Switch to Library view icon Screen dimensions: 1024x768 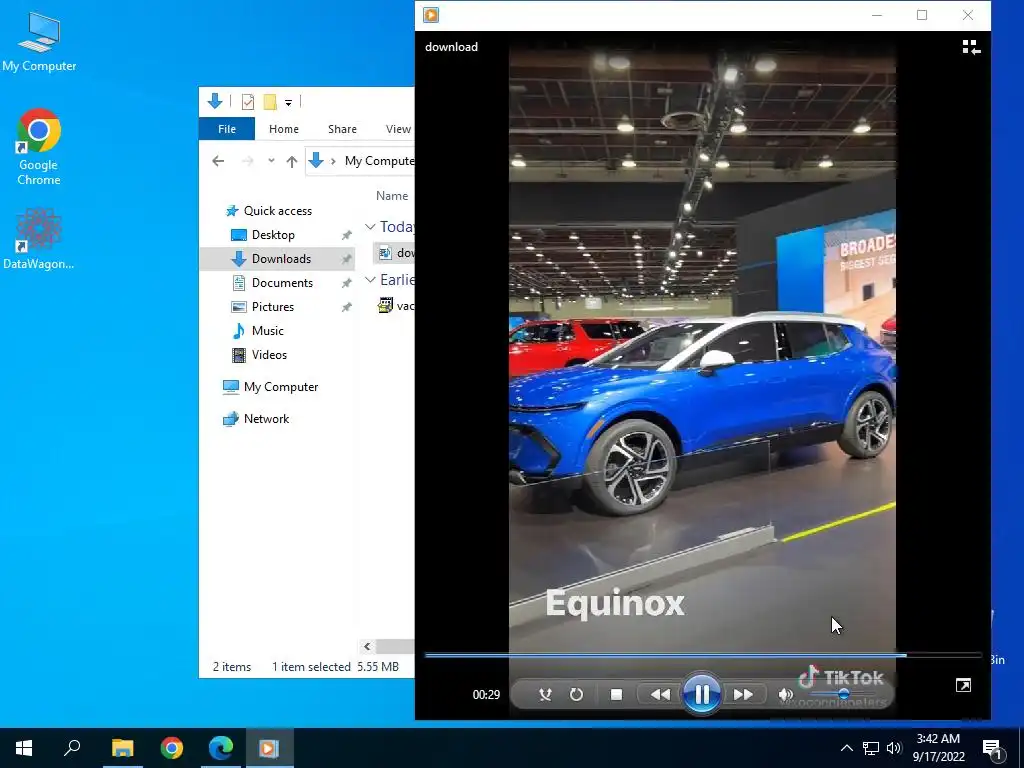point(971,47)
